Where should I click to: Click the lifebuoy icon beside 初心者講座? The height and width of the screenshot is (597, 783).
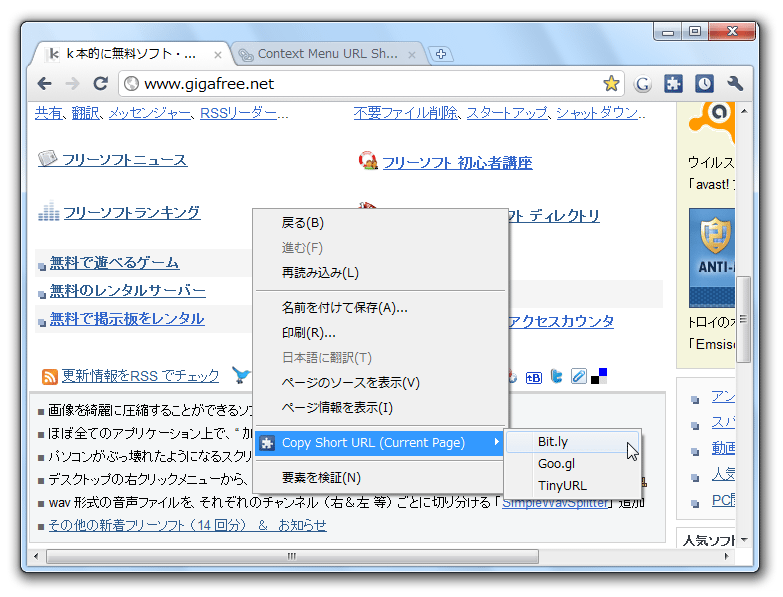pos(368,160)
